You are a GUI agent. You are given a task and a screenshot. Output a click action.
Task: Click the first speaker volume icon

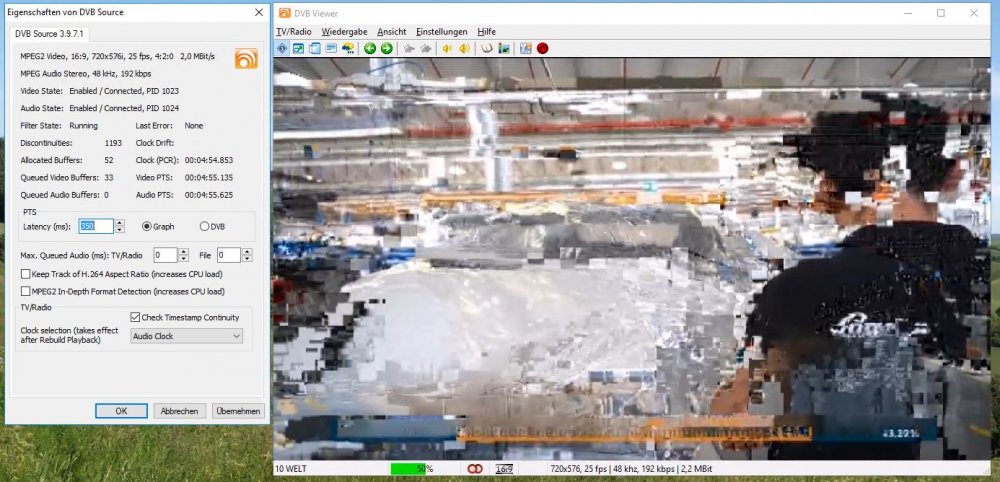pos(448,48)
